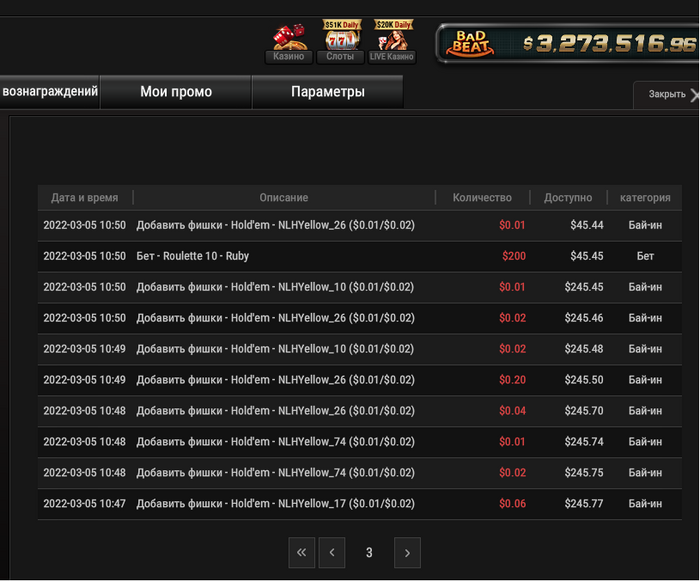The image size is (700, 582).
Task: Open the Слоты slot machine icon
Action: (x=340, y=42)
